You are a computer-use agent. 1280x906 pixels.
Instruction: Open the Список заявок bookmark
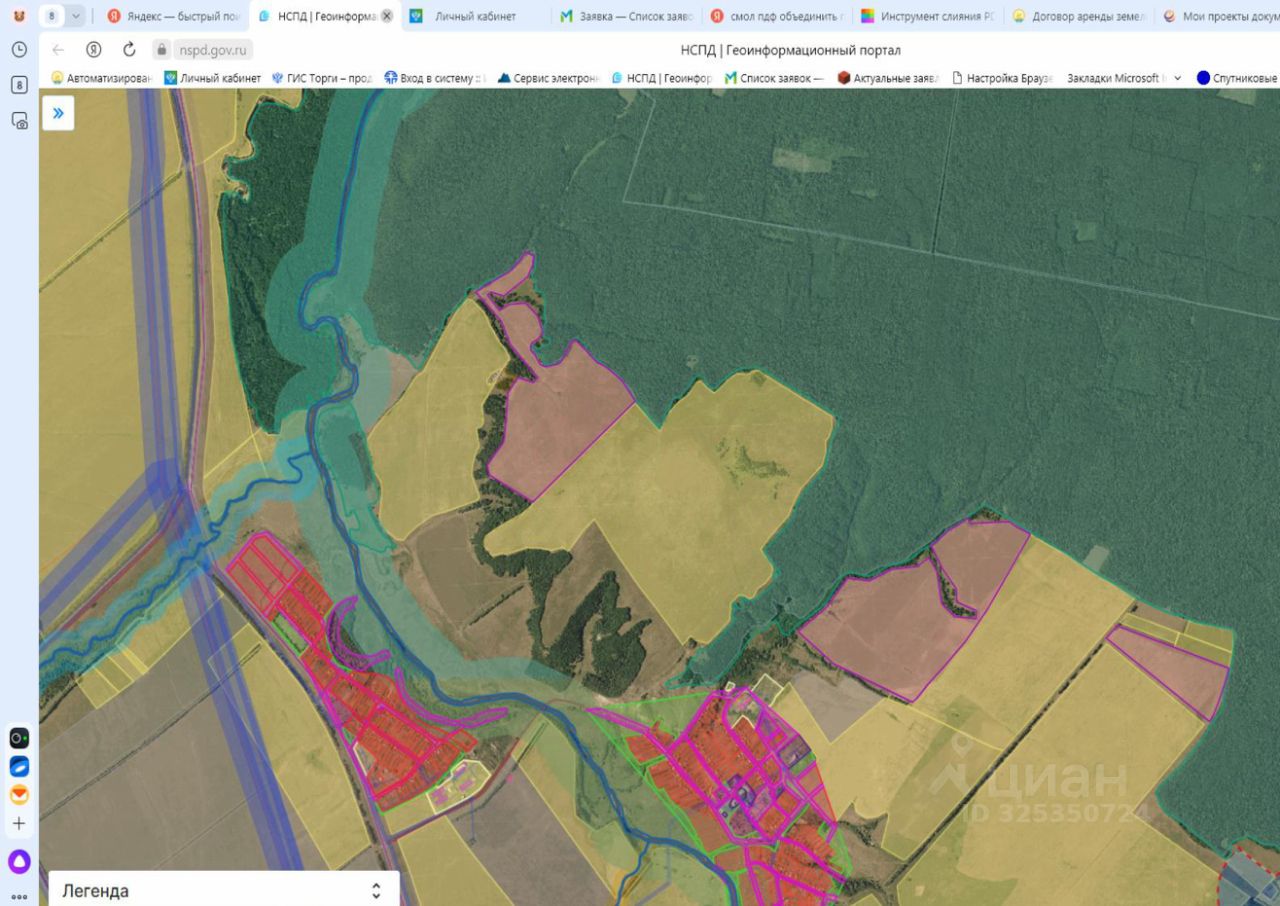coord(774,78)
